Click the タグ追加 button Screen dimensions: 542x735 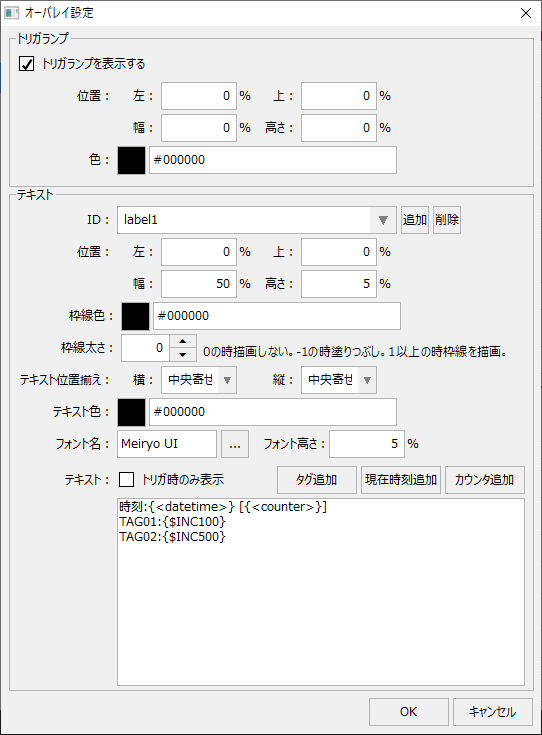point(316,480)
